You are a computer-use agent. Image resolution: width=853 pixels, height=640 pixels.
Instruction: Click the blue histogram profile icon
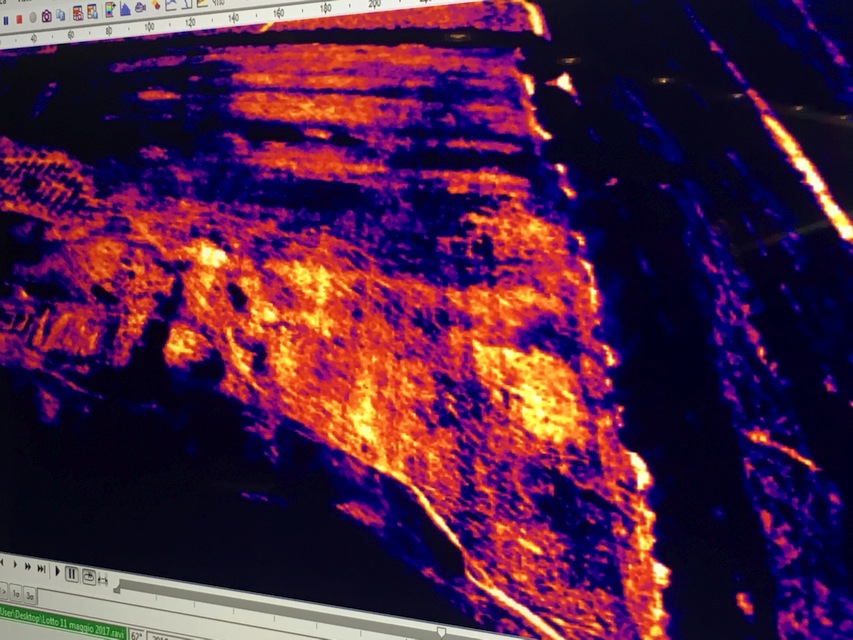(125, 9)
